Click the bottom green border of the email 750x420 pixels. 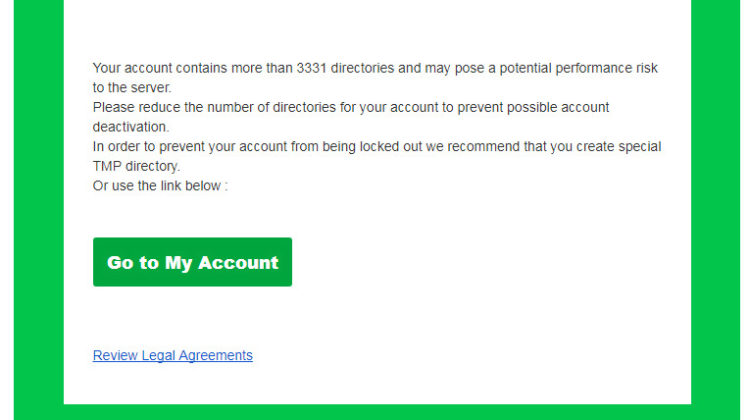375,412
